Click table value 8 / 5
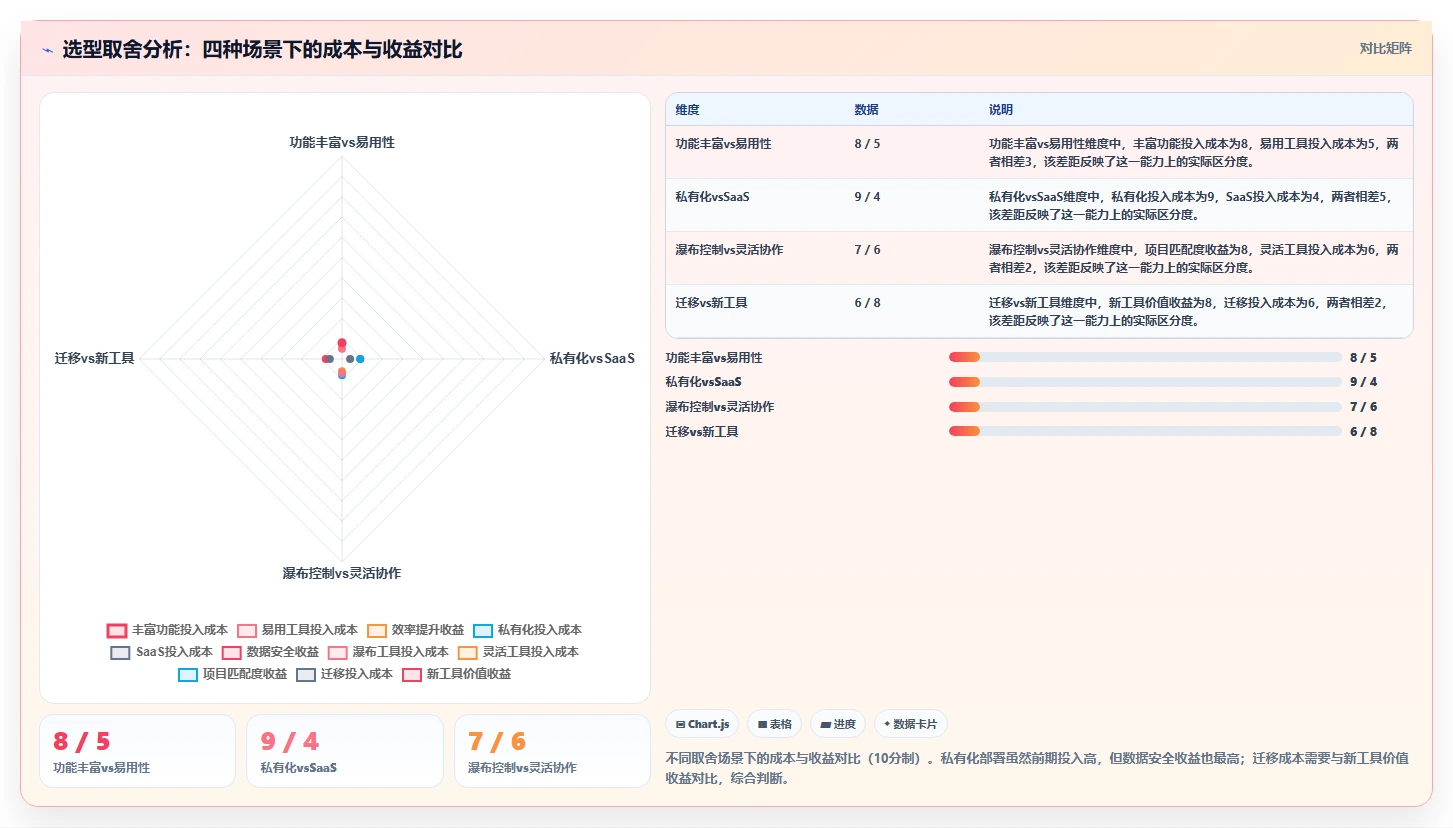The height and width of the screenshot is (828, 1453). pos(867,144)
